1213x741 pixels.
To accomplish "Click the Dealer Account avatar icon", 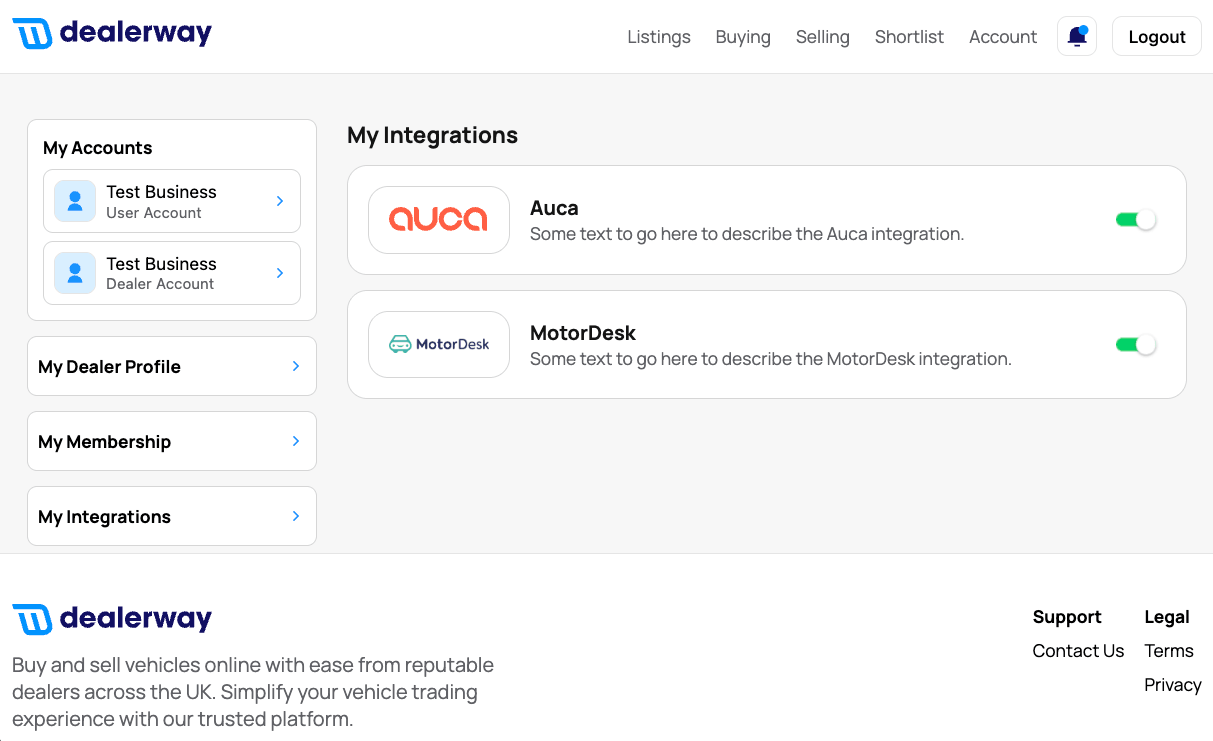I will tap(75, 273).
